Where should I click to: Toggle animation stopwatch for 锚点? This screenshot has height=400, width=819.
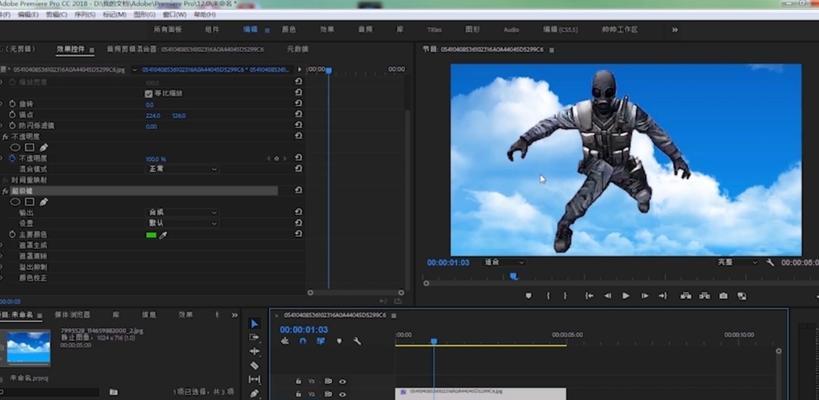coord(13,115)
